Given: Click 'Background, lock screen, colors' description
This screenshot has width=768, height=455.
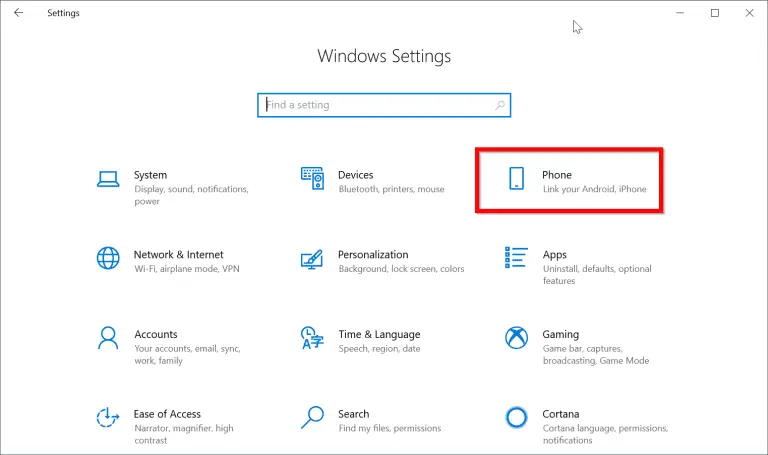Looking at the screenshot, I should (x=401, y=269).
